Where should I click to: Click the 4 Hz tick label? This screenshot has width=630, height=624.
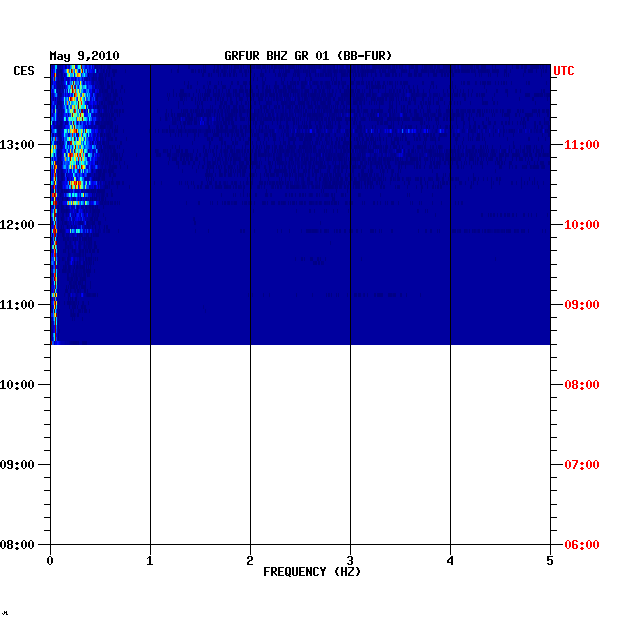pos(450,561)
